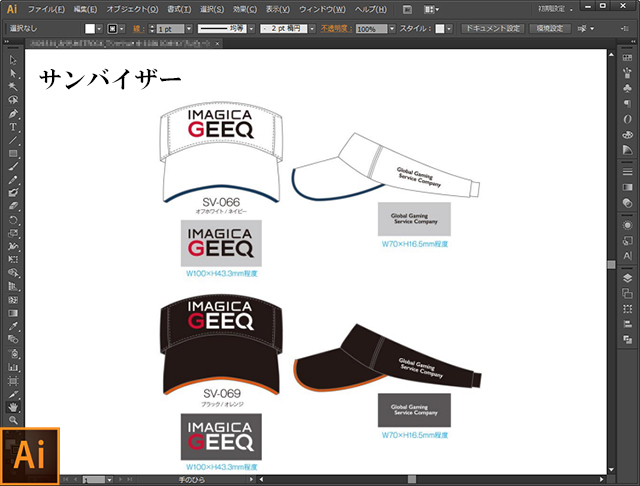The image size is (640, 486).
Task: Open the Stroke panel icon
Action: (627, 172)
